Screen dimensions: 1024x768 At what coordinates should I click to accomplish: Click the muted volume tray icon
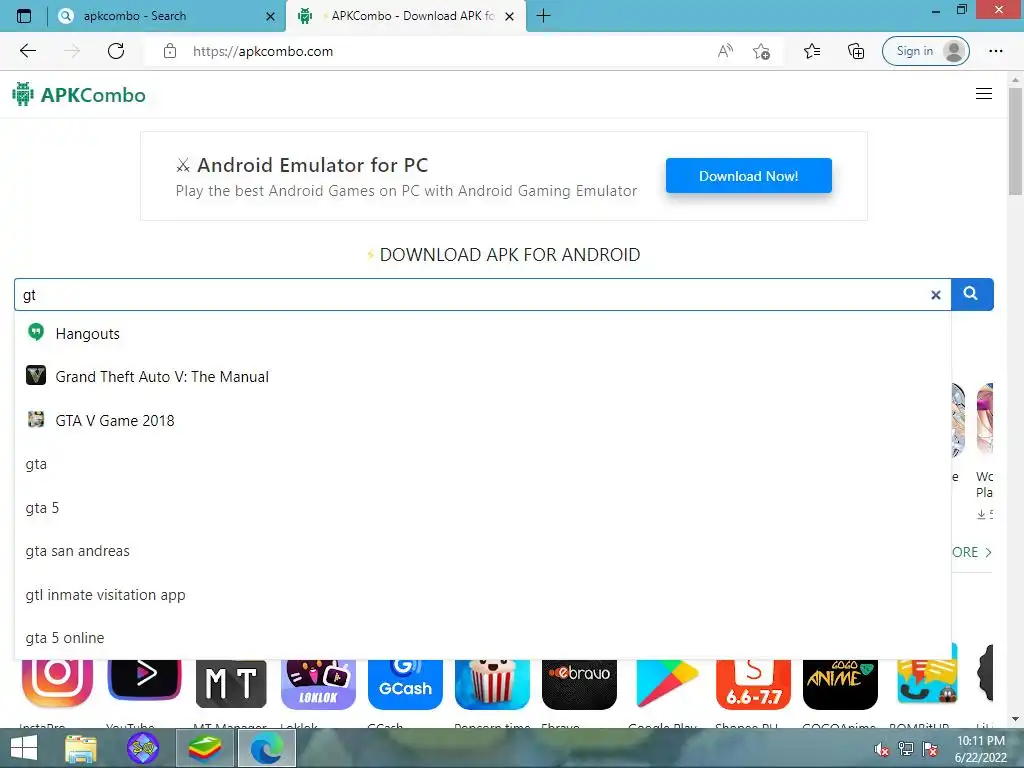[x=882, y=749]
